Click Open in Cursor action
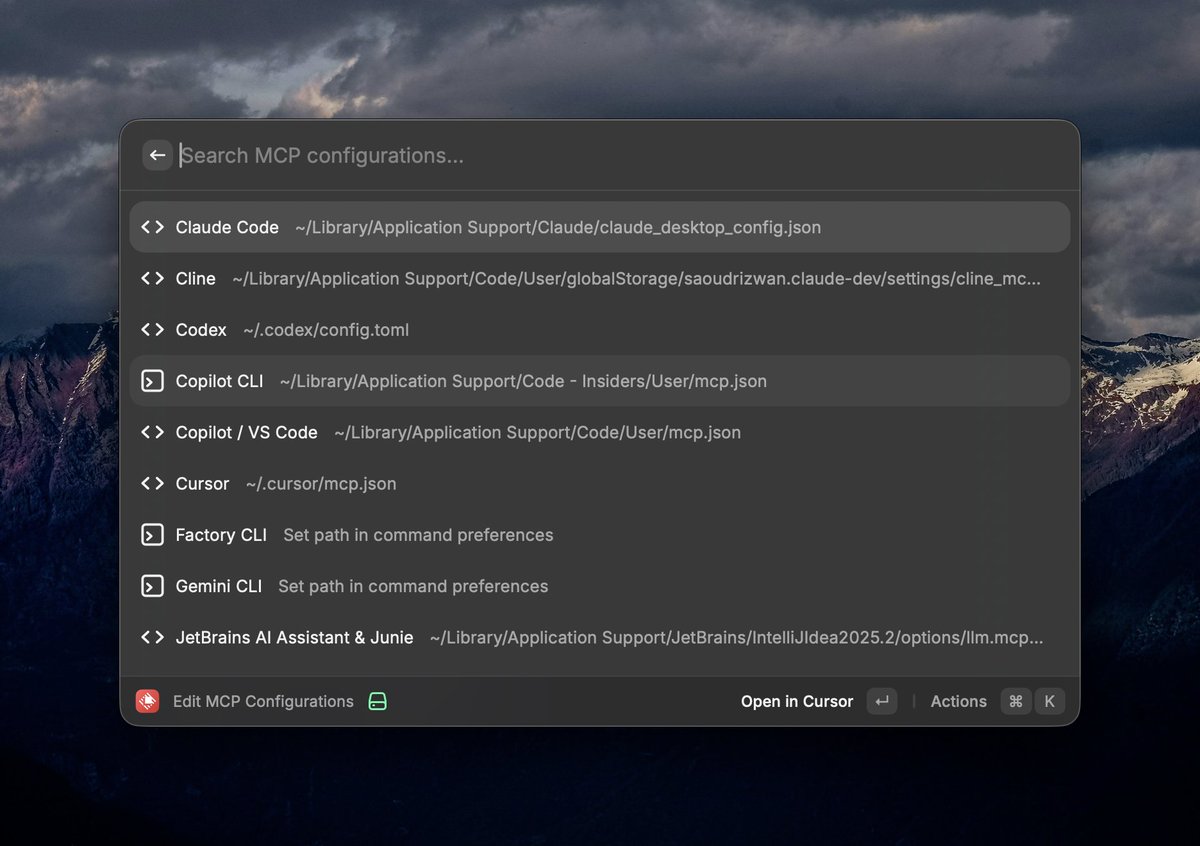The image size is (1200, 846). coord(797,701)
